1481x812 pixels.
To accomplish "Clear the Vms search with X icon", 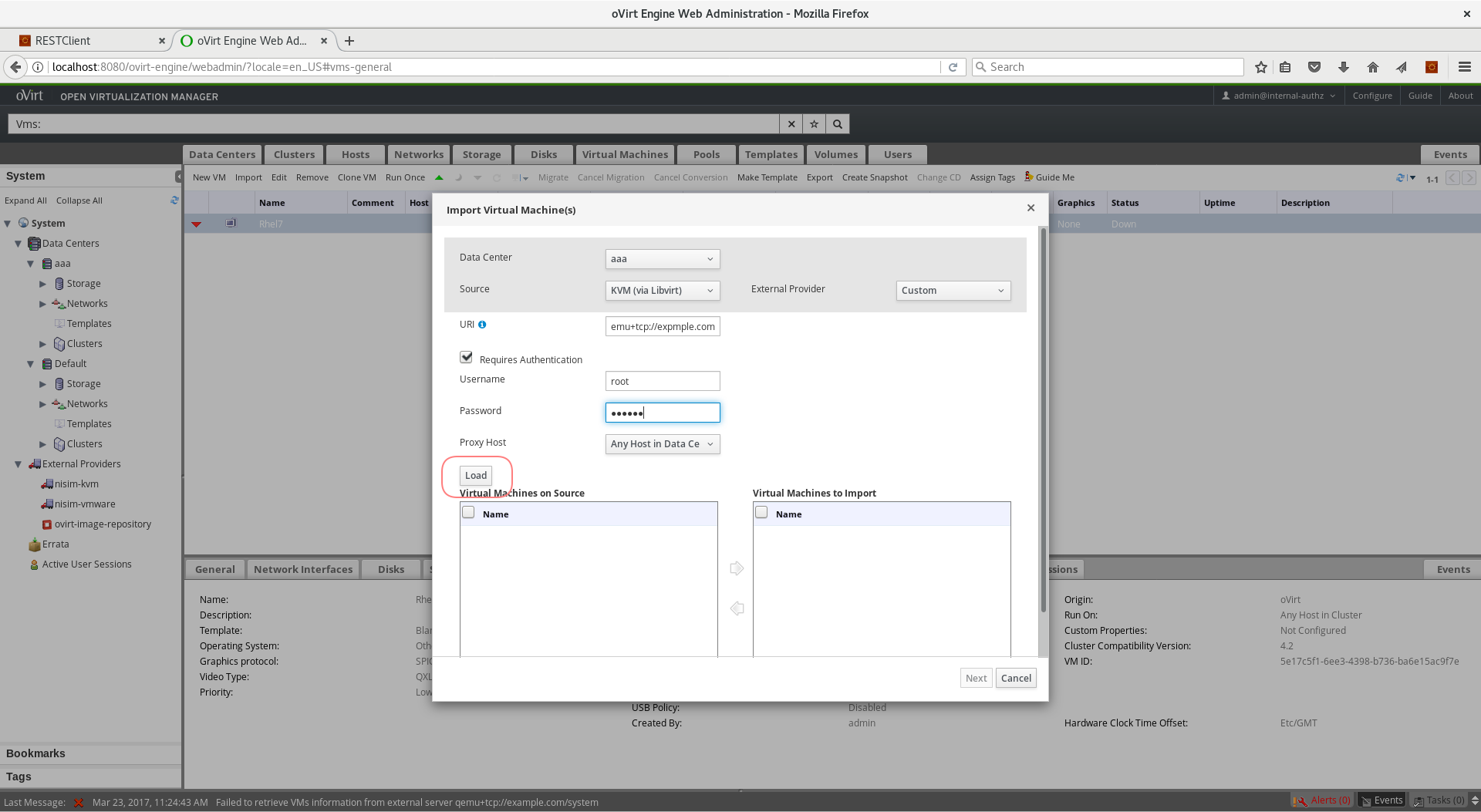I will coord(791,124).
